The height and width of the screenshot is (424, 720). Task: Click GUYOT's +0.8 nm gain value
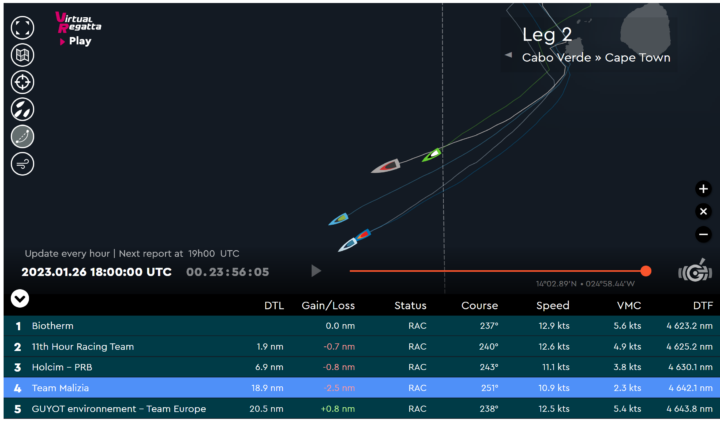tap(338, 408)
